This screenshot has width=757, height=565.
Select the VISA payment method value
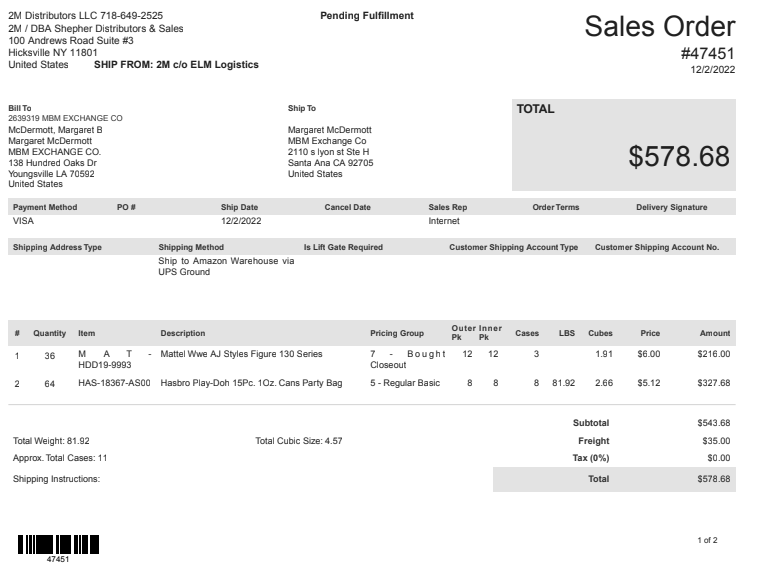pos(23,221)
